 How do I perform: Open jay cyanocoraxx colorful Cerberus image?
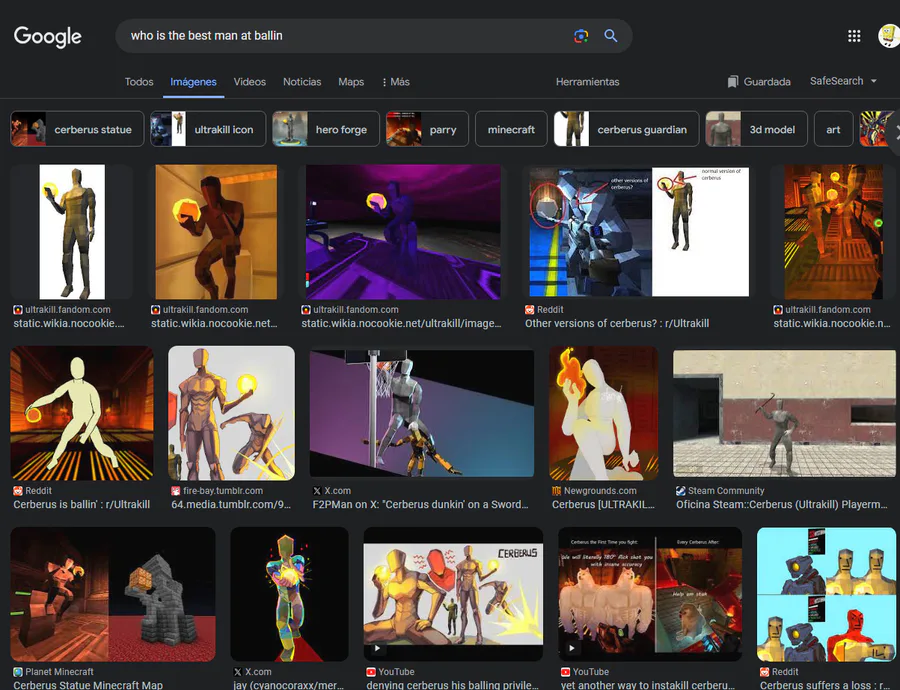[x=289, y=594]
